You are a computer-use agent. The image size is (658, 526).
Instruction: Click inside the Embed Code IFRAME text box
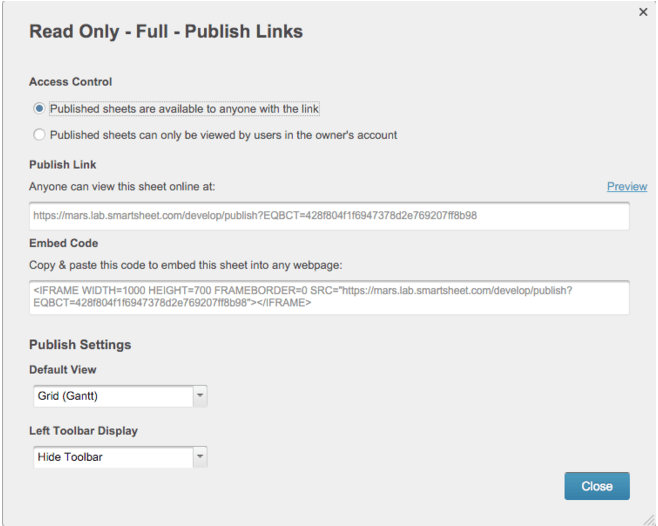329,297
